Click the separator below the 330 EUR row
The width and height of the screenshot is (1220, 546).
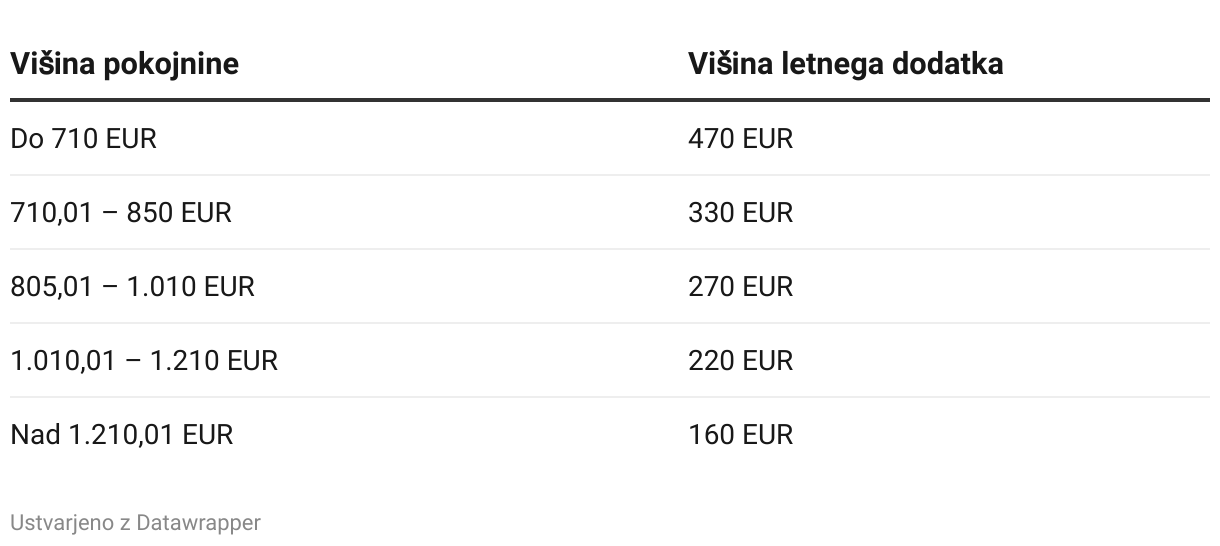(610, 249)
